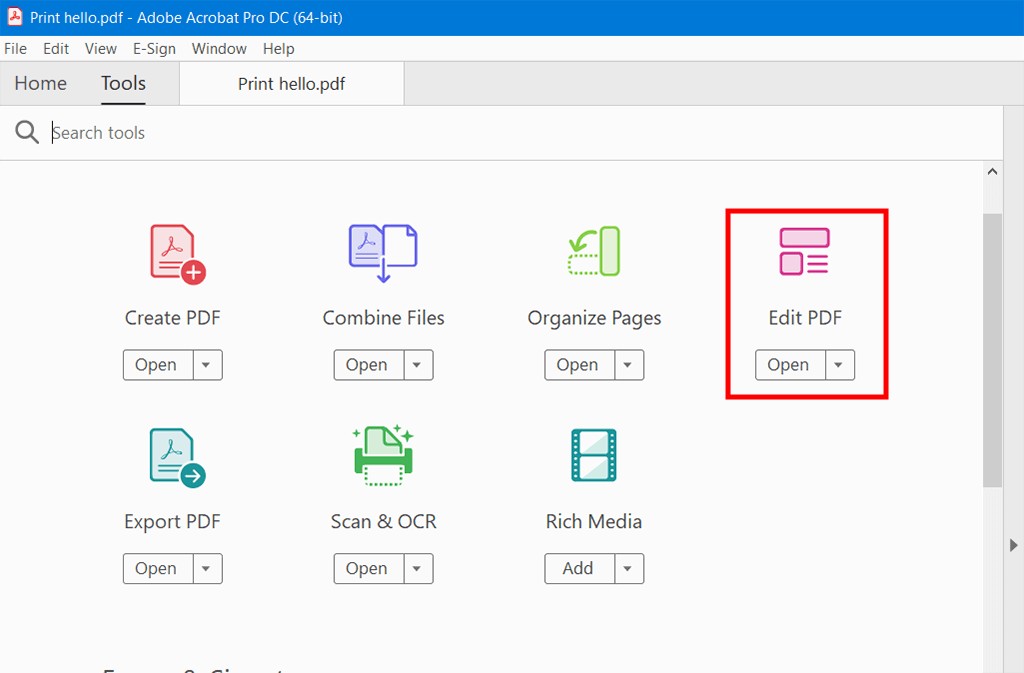This screenshot has width=1024, height=673.
Task: Click Open under Edit PDF
Action: 789,365
